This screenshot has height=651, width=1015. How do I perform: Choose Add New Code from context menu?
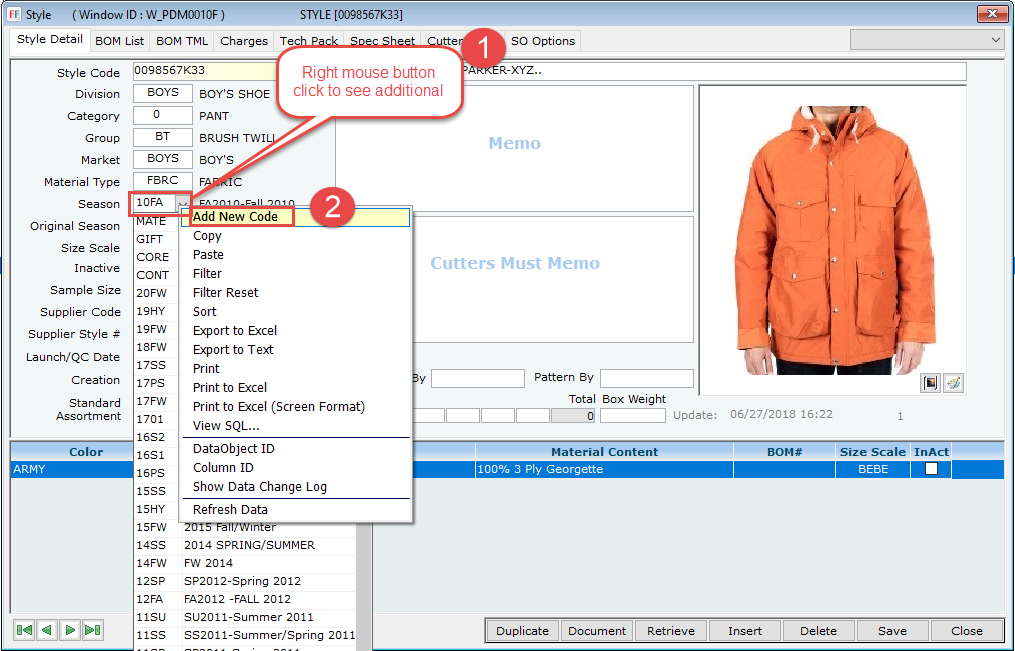point(235,217)
